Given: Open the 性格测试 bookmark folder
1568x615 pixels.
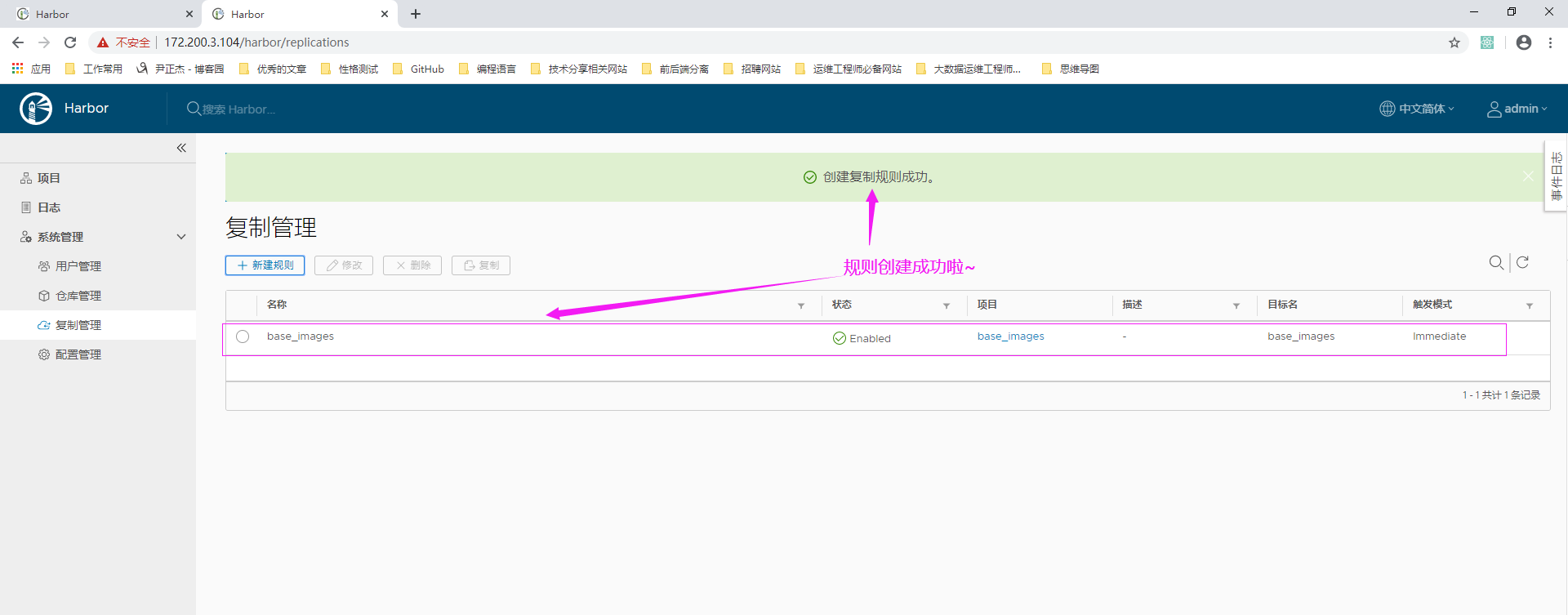Looking at the screenshot, I should pyautogui.click(x=350, y=69).
